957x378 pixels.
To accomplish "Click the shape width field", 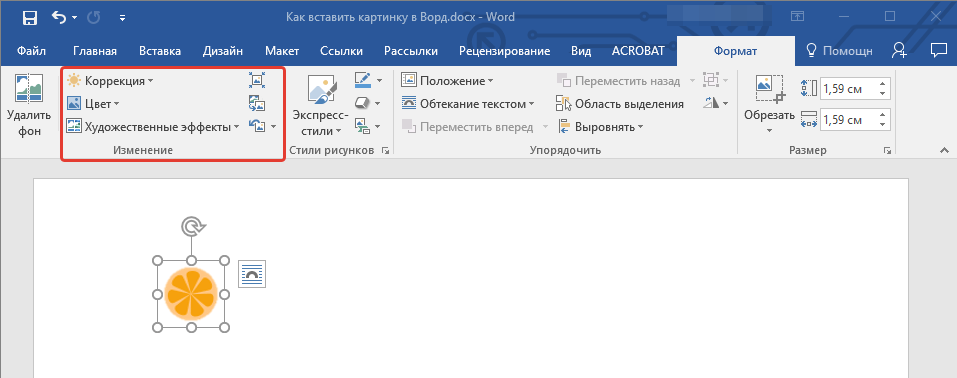I will [x=847, y=120].
